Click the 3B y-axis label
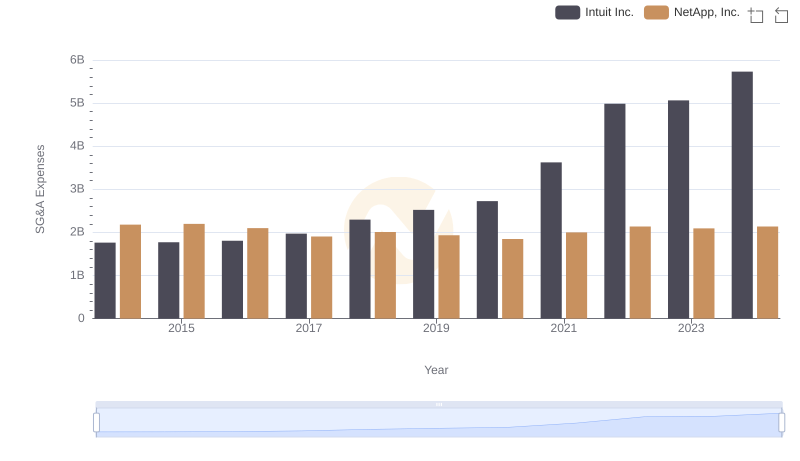Image resolution: width=800 pixels, height=461 pixels. pyautogui.click(x=77, y=189)
